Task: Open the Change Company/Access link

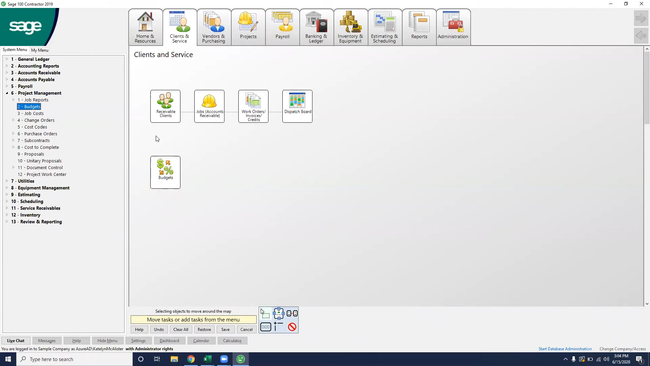Action: (623, 349)
